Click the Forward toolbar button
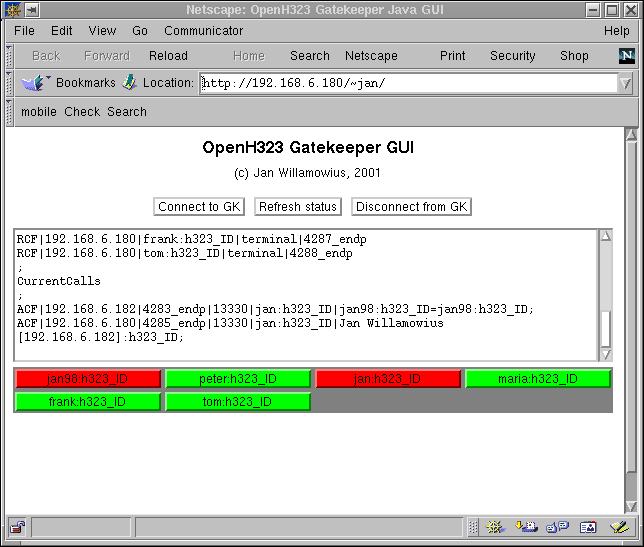Viewport: 644px width, 547px height. pos(107,56)
